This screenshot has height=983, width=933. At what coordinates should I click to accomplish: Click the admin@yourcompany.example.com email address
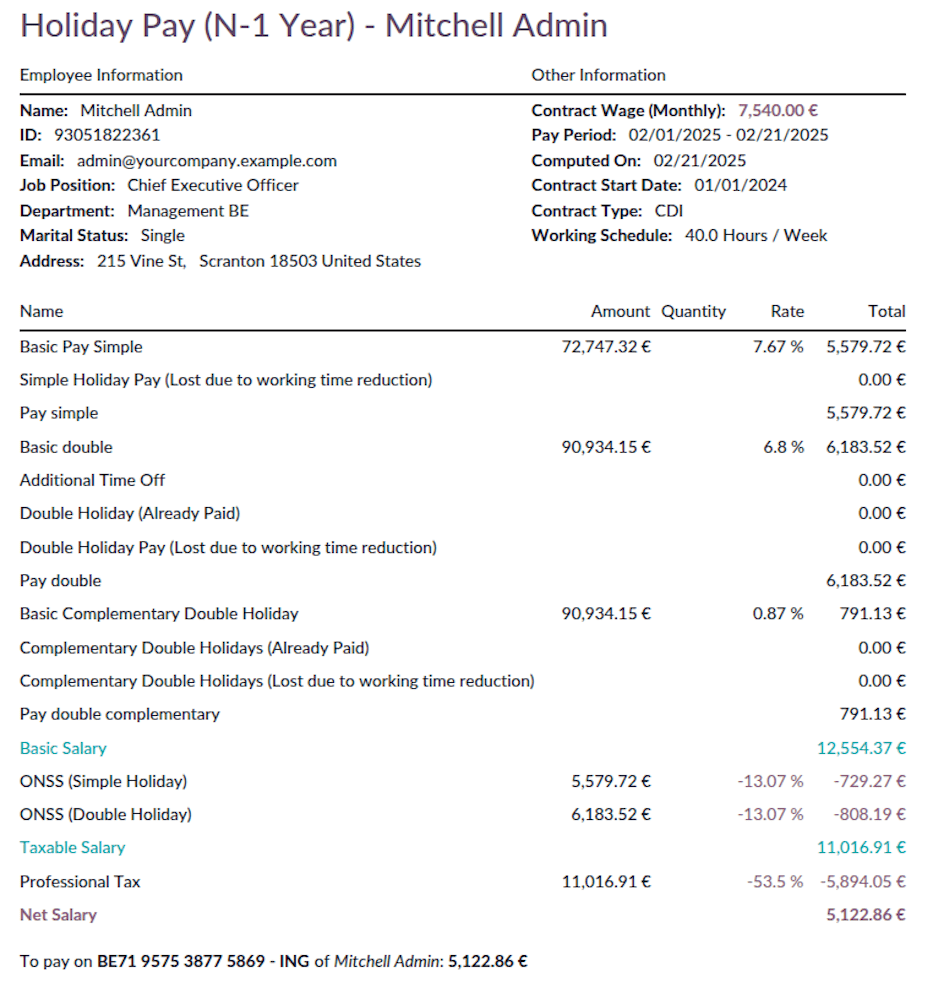206,160
